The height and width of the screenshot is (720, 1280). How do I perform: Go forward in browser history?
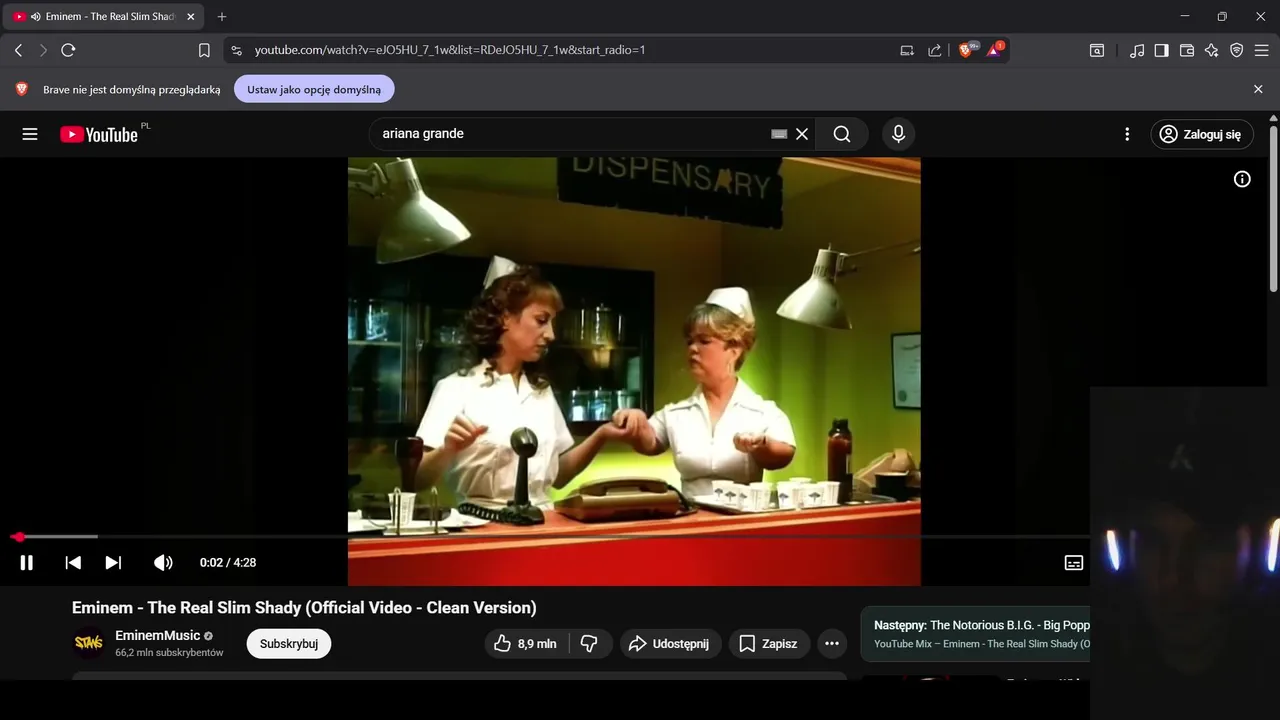click(43, 50)
